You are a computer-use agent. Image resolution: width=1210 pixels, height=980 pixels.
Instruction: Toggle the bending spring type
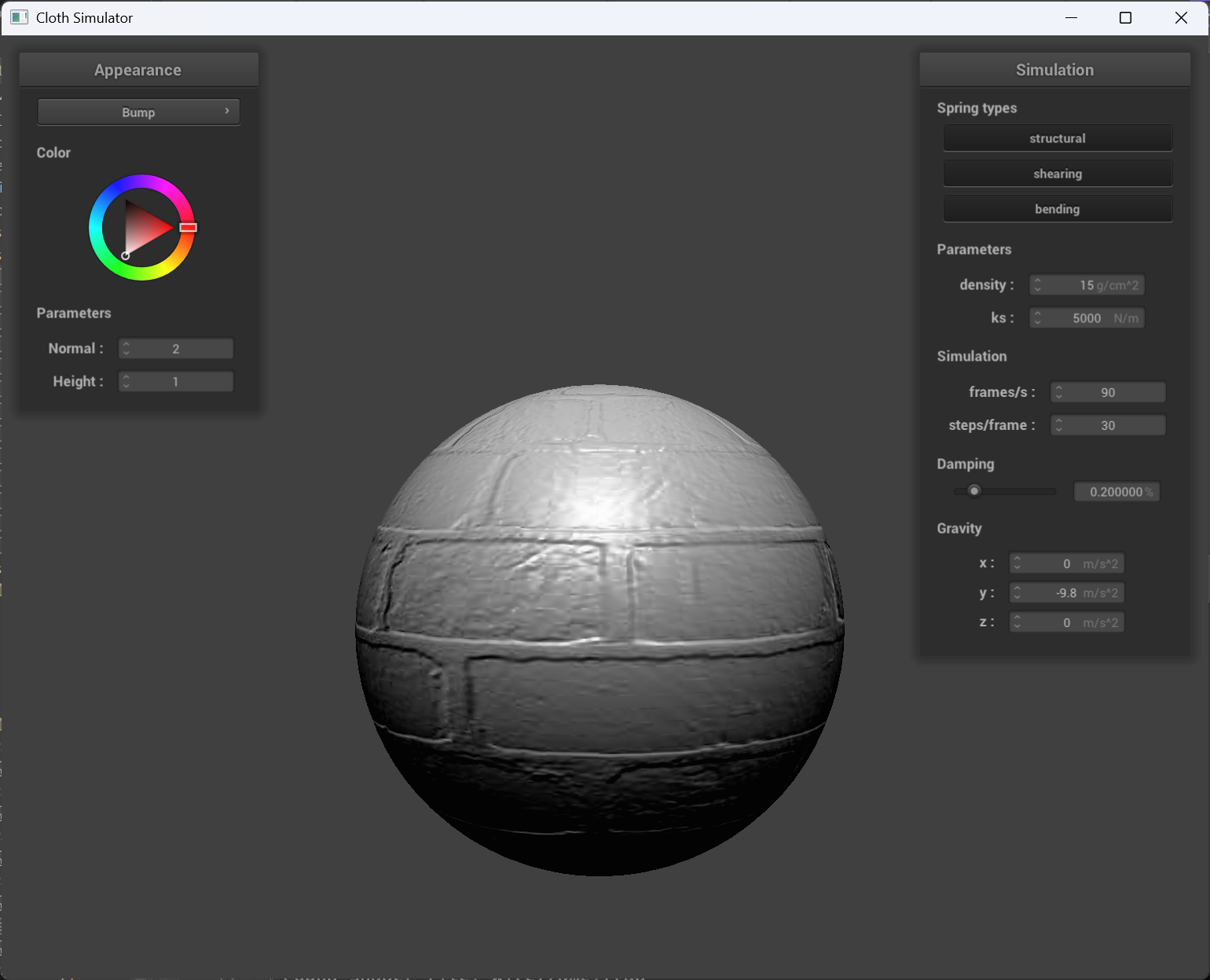1058,209
